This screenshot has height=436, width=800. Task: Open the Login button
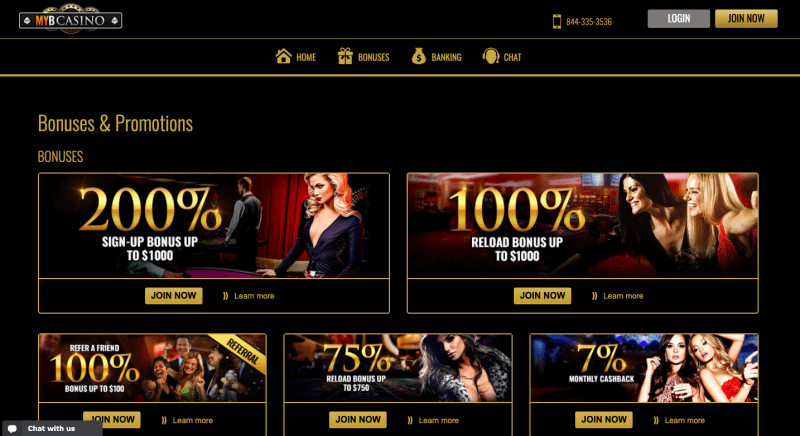(679, 19)
